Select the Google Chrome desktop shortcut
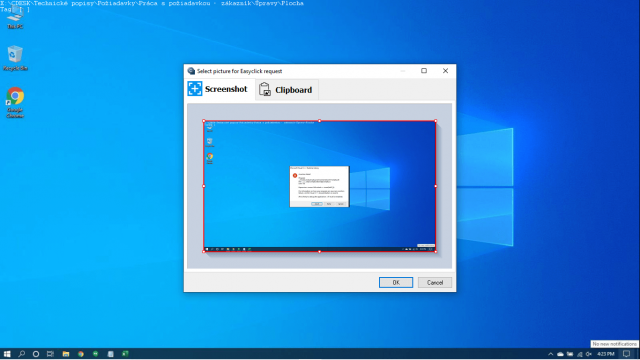The width and height of the screenshot is (640, 360). coord(15,102)
